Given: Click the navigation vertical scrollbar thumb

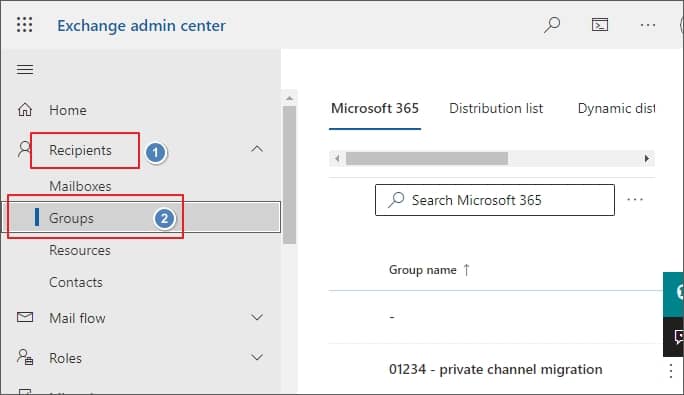Looking at the screenshot, I should click(x=289, y=175).
